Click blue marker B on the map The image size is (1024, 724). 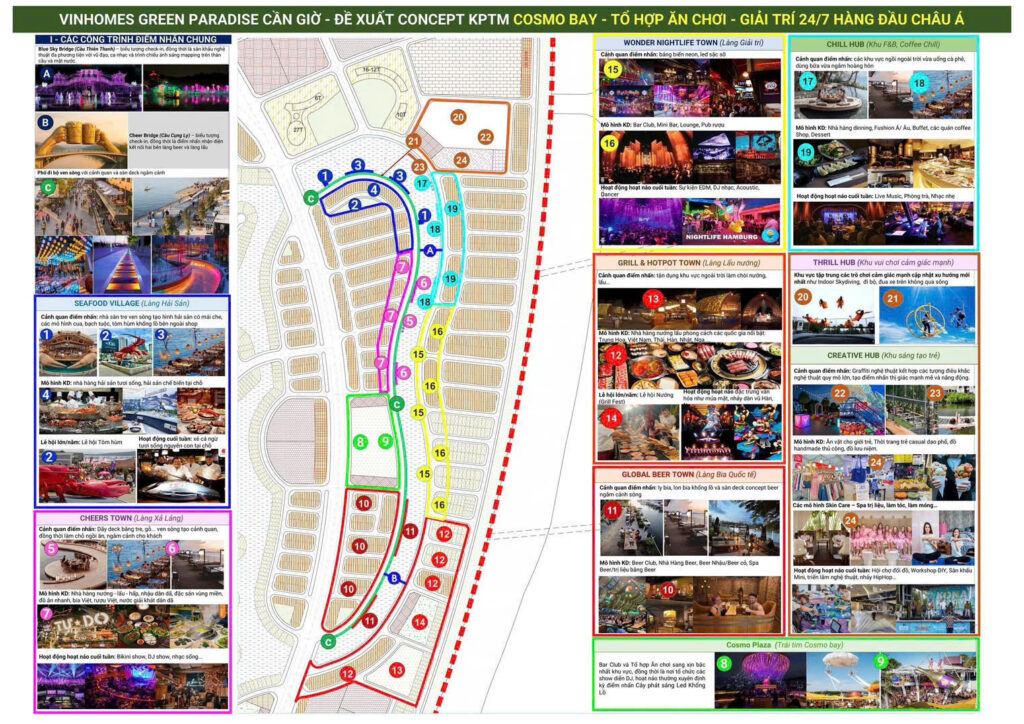[x=394, y=577]
